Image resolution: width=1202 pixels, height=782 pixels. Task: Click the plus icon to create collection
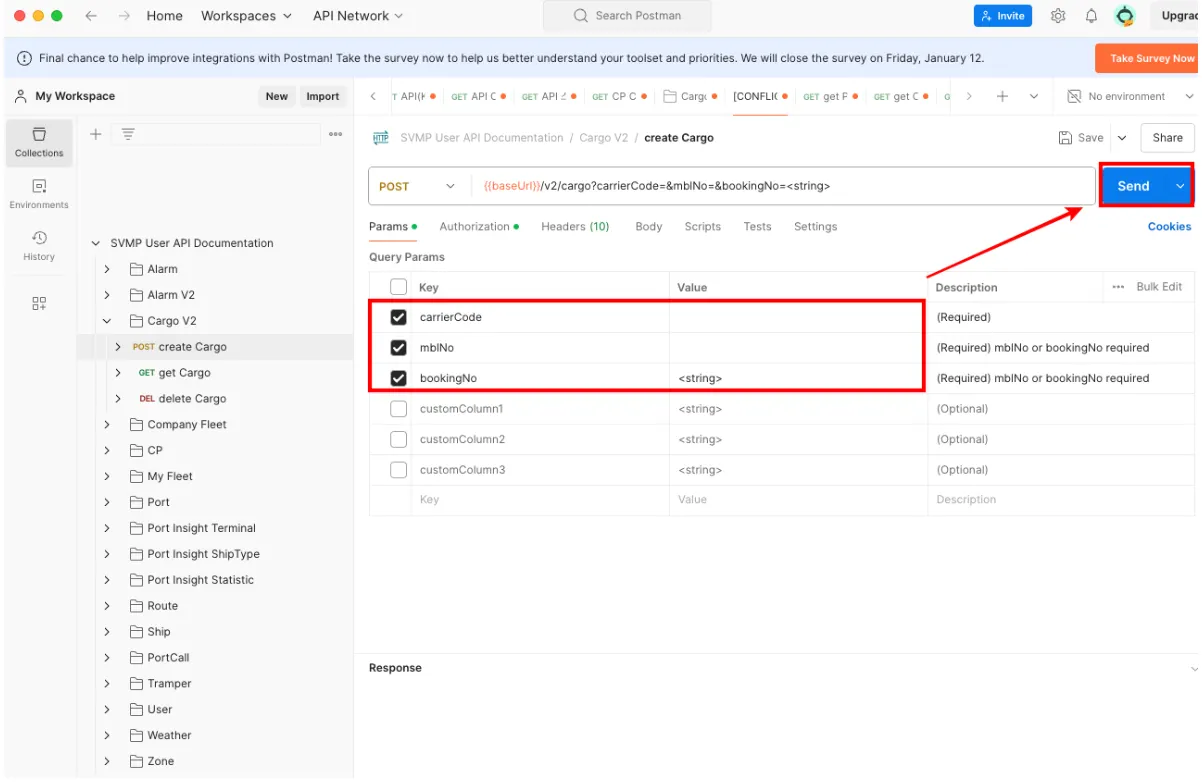pyautogui.click(x=96, y=134)
